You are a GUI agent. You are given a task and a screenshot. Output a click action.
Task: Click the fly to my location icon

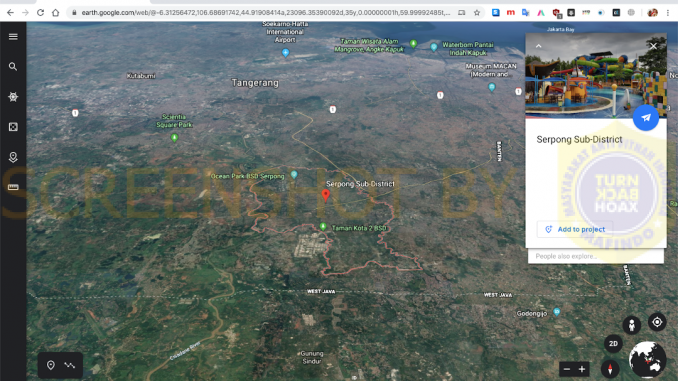(657, 322)
